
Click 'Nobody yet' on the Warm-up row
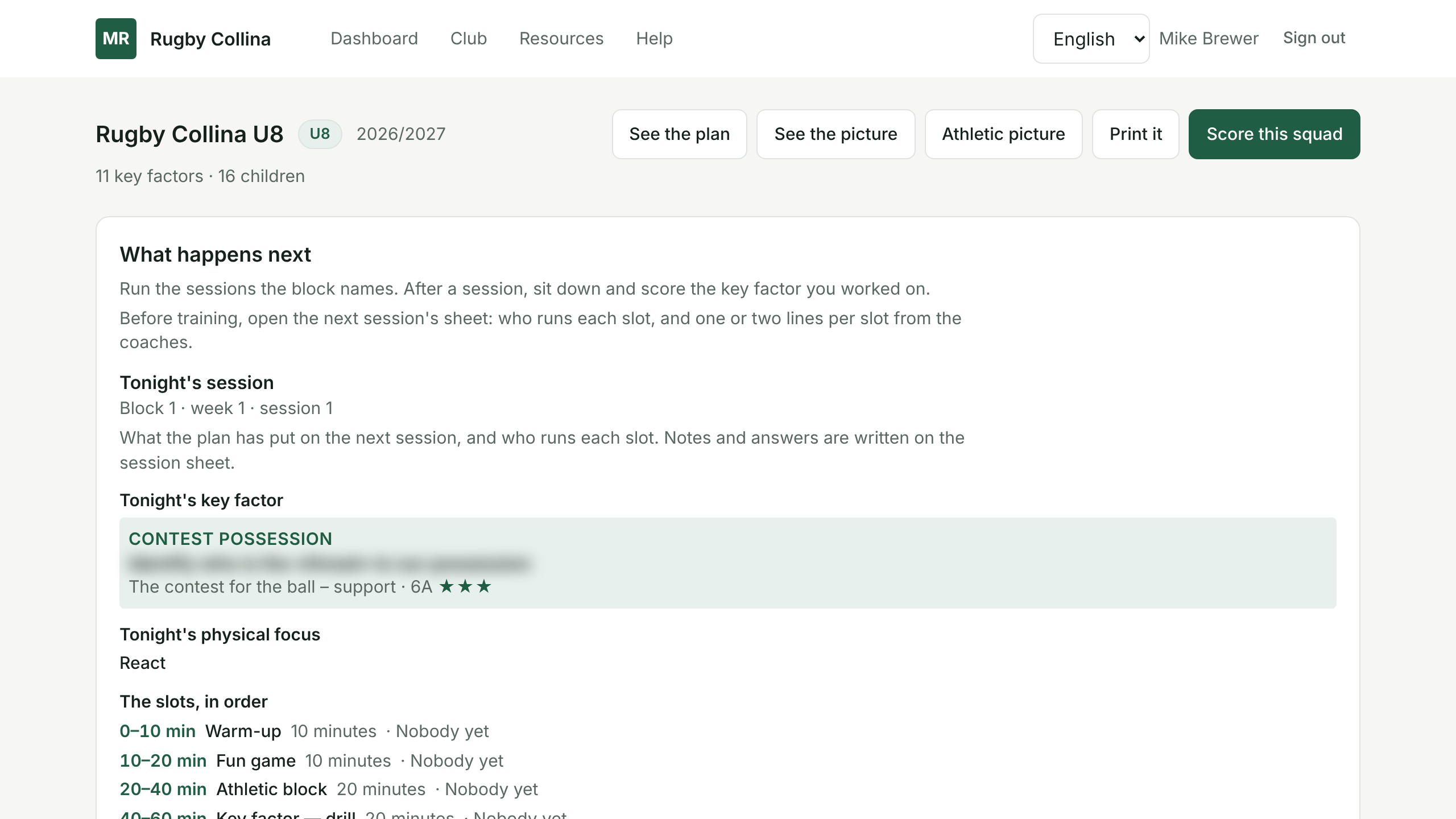pos(442,731)
